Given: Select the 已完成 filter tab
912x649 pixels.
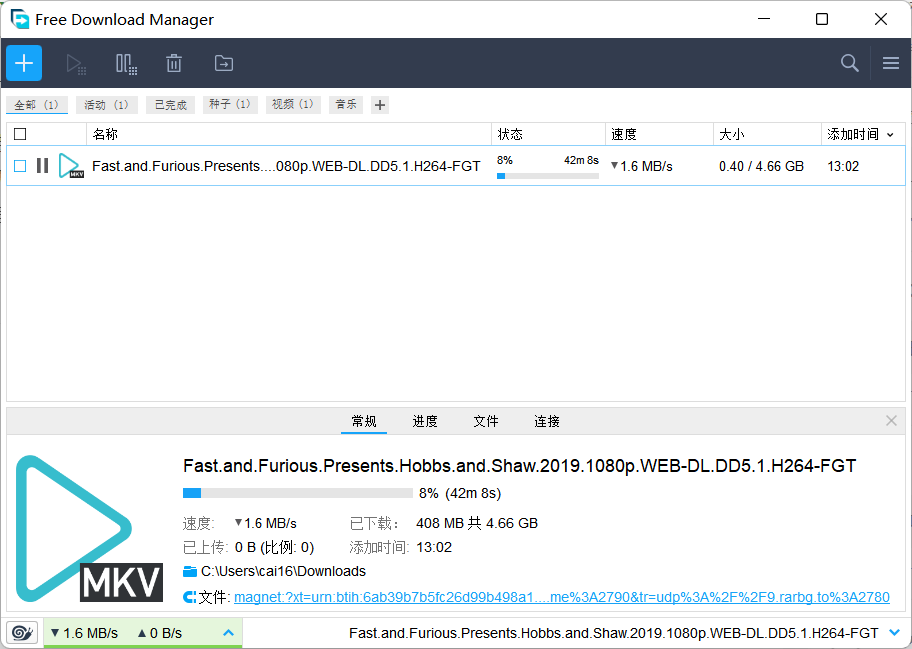Looking at the screenshot, I should [170, 105].
